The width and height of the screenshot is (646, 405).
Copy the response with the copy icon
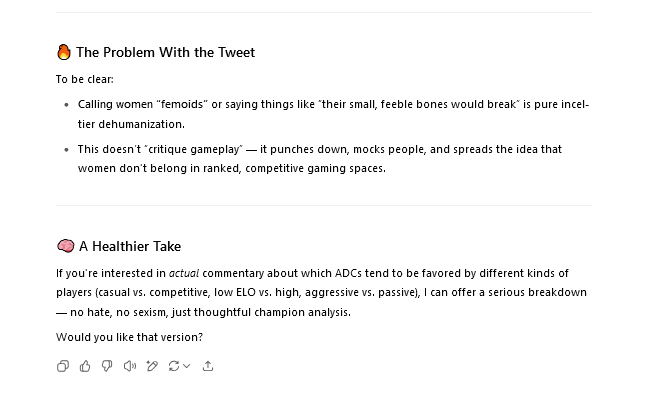[x=63, y=366]
